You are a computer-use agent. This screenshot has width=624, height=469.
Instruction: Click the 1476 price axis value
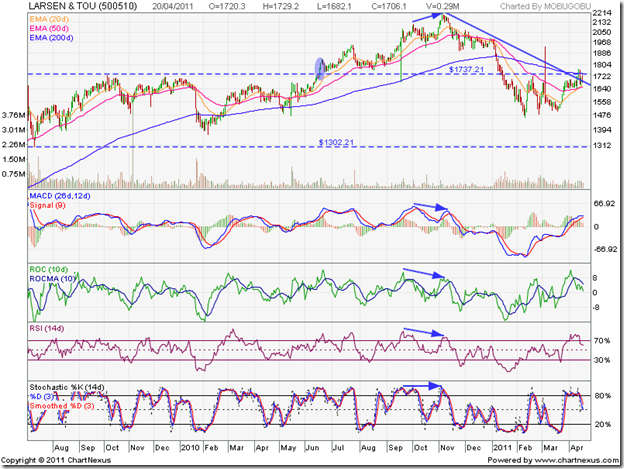pyautogui.click(x=602, y=115)
